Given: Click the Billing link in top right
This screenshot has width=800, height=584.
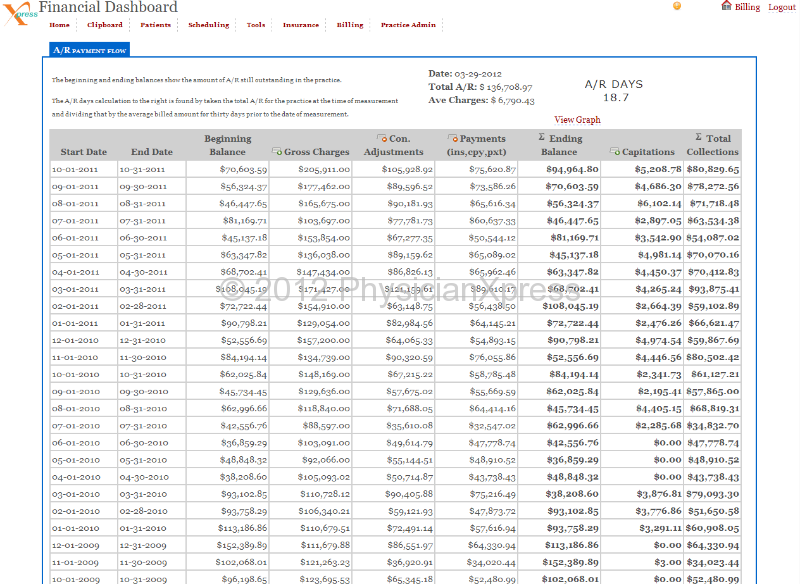Looking at the screenshot, I should tap(748, 8).
